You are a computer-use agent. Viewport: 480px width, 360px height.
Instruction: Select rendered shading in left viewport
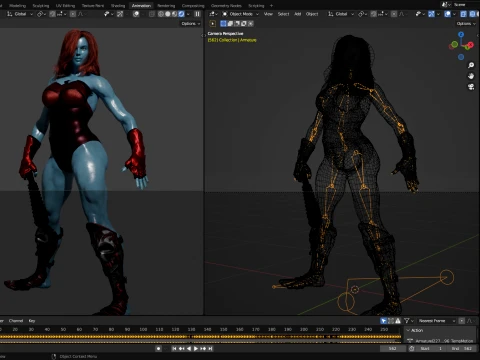click(x=181, y=14)
